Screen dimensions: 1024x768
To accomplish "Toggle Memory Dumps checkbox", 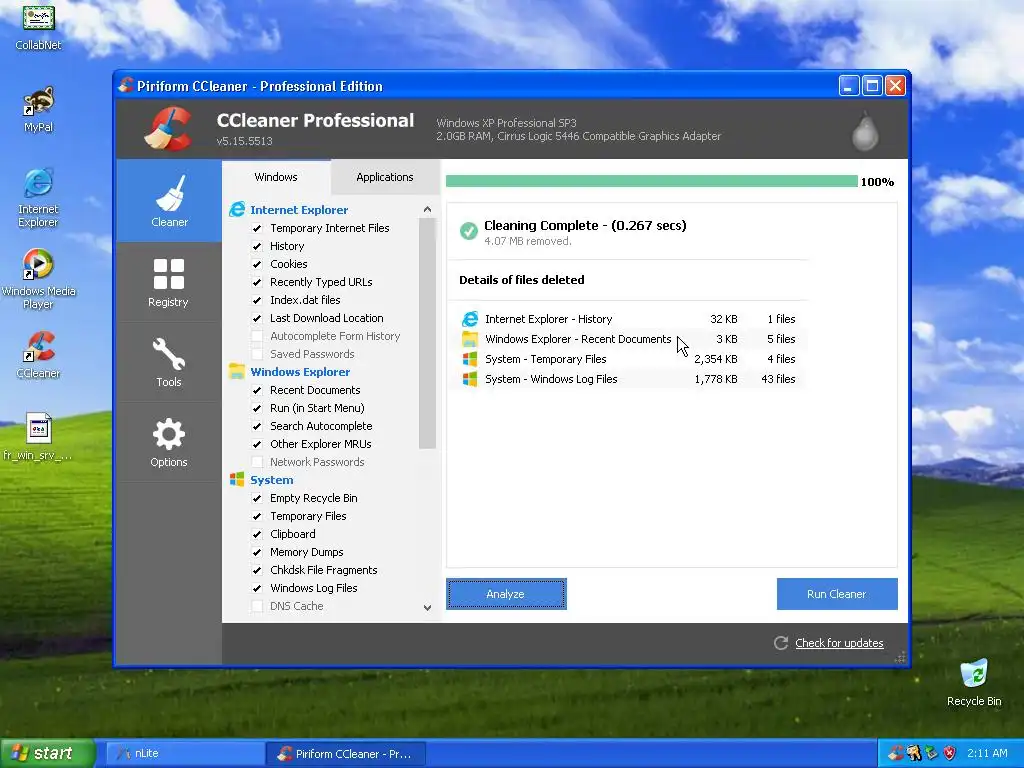I will [x=257, y=552].
